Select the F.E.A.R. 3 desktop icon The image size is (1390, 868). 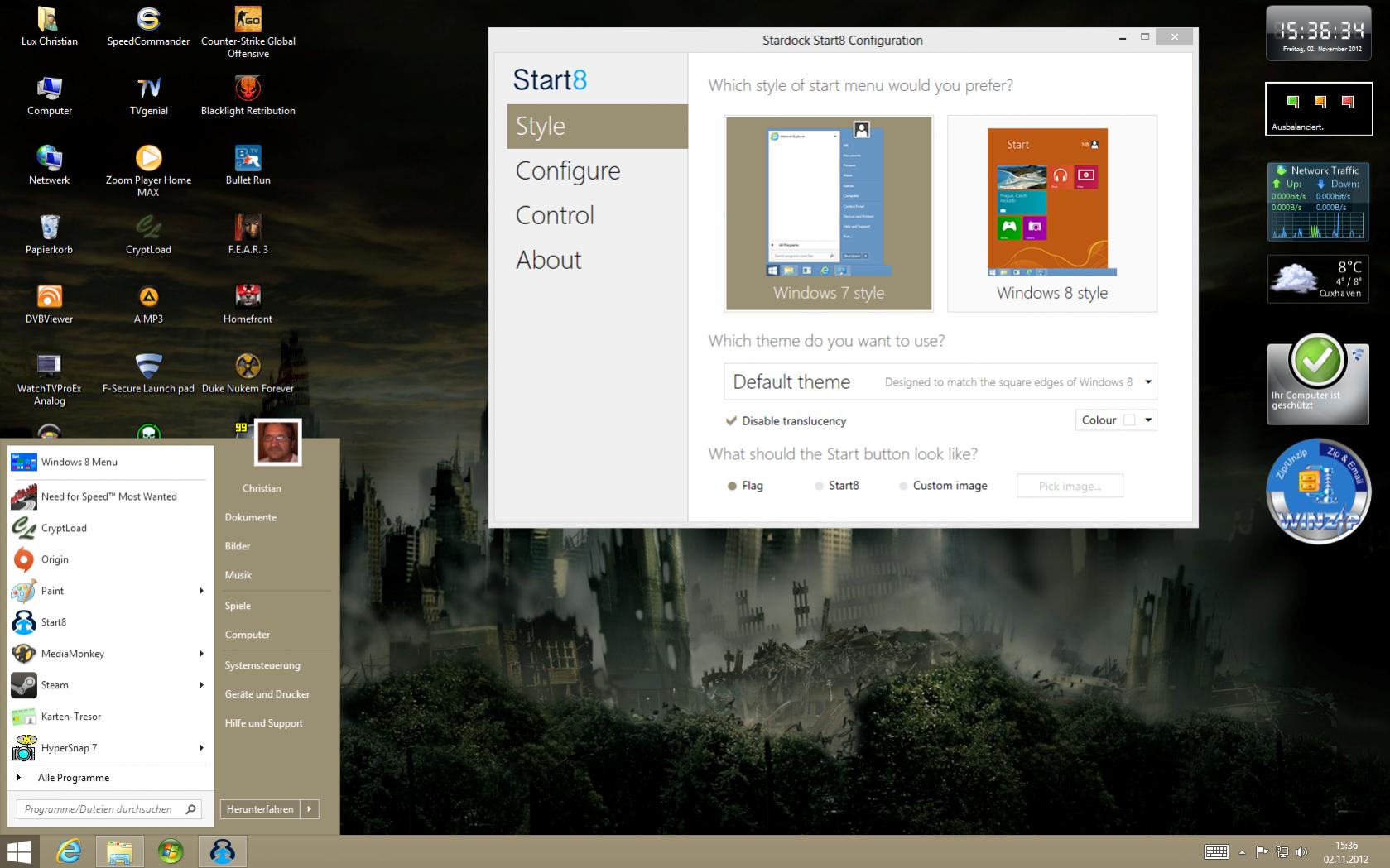point(248,236)
